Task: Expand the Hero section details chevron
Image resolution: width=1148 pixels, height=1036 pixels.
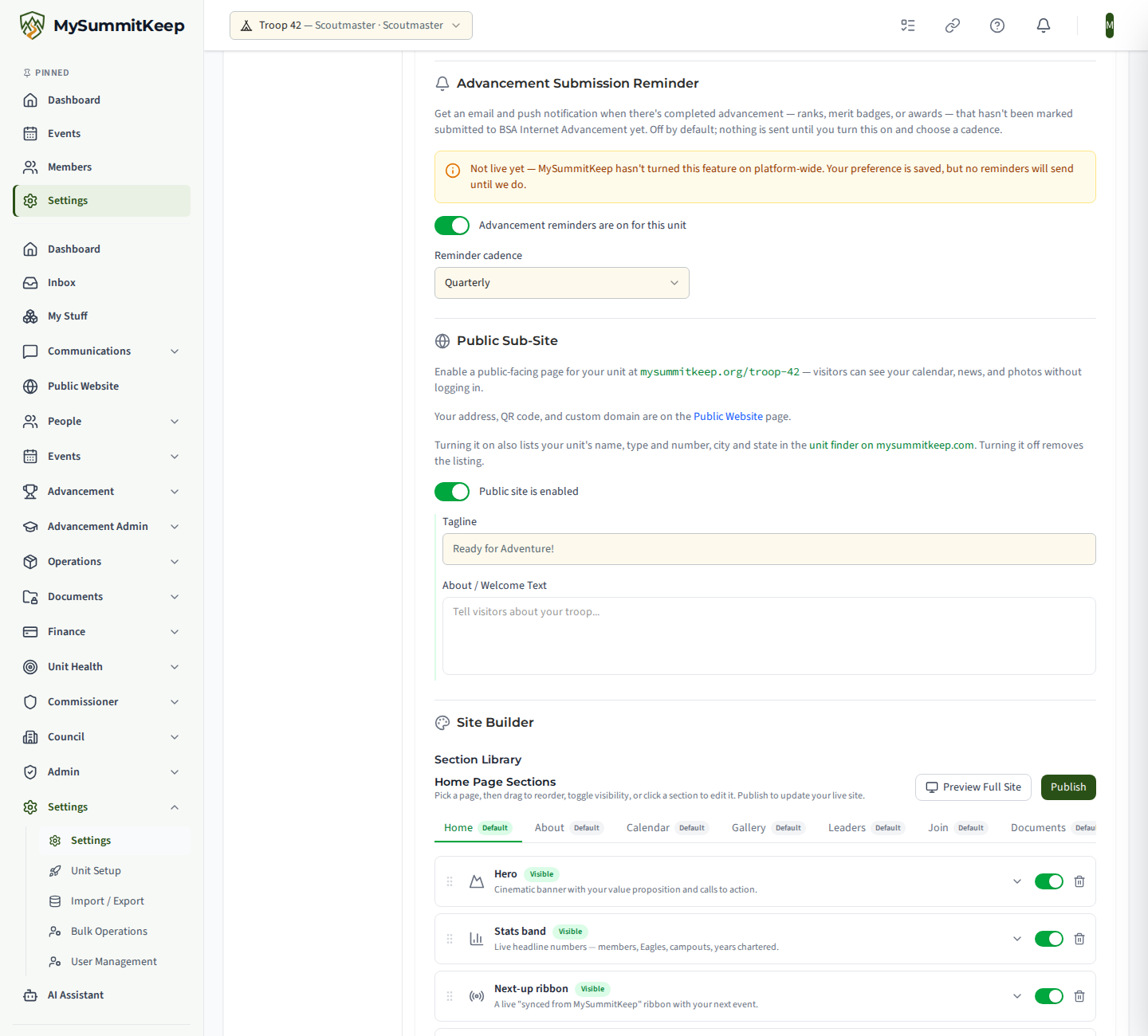Action: pyautogui.click(x=1017, y=881)
